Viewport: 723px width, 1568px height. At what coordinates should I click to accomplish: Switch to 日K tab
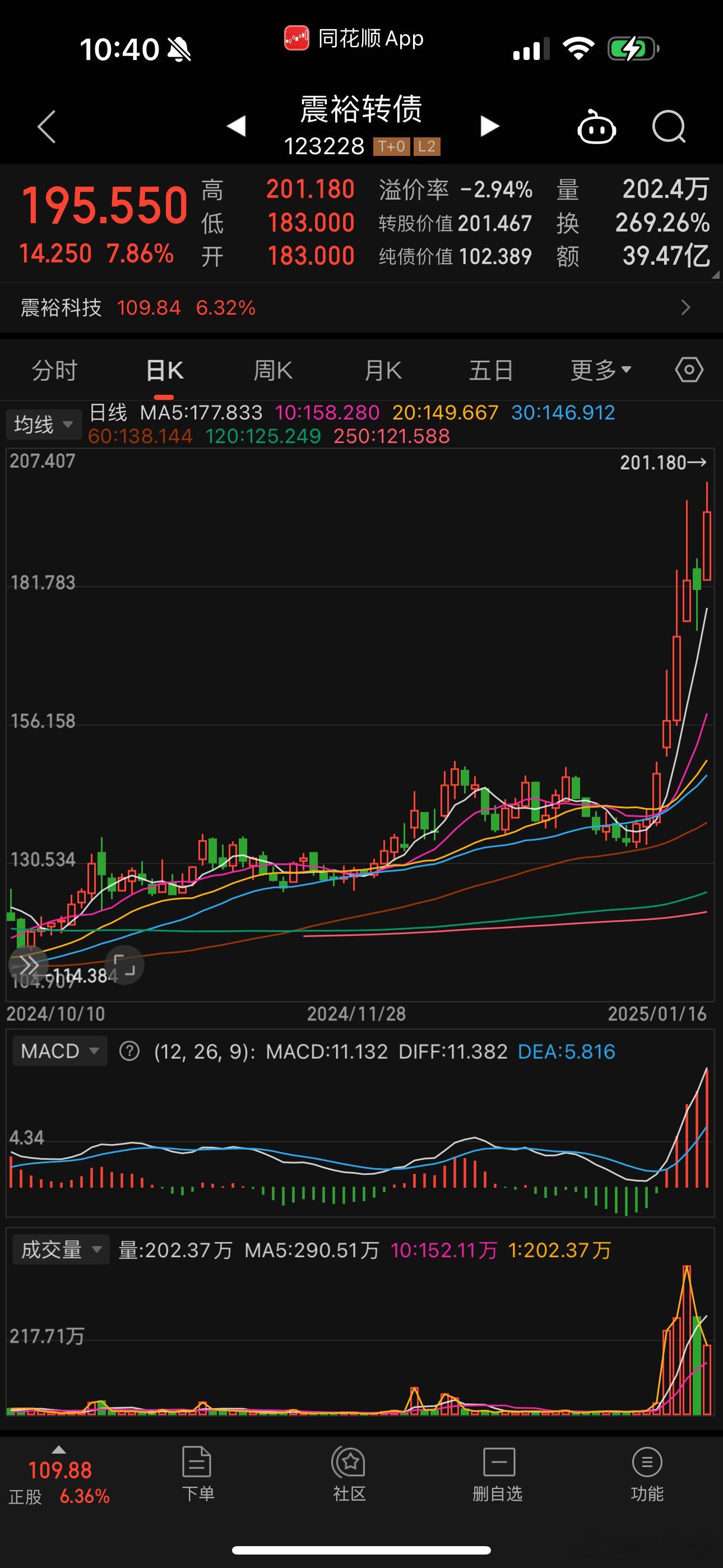click(165, 370)
